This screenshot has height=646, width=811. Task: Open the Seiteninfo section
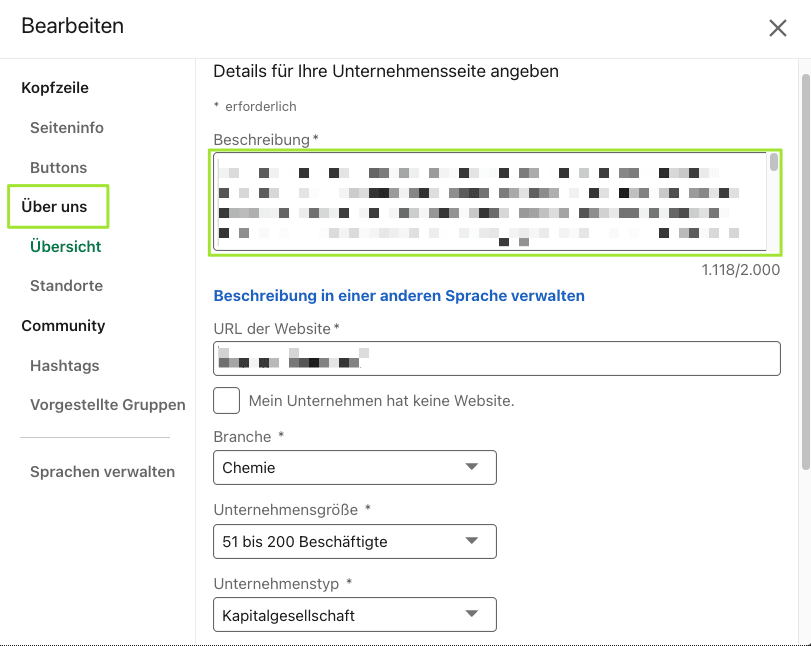pos(67,128)
